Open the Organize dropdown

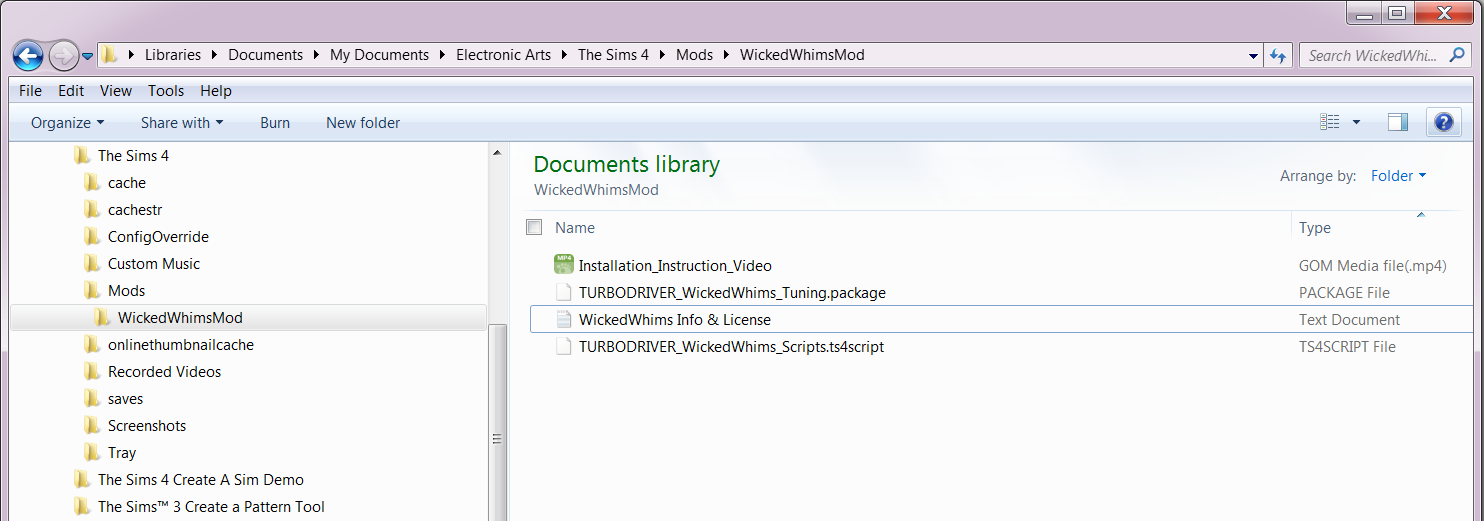(68, 123)
